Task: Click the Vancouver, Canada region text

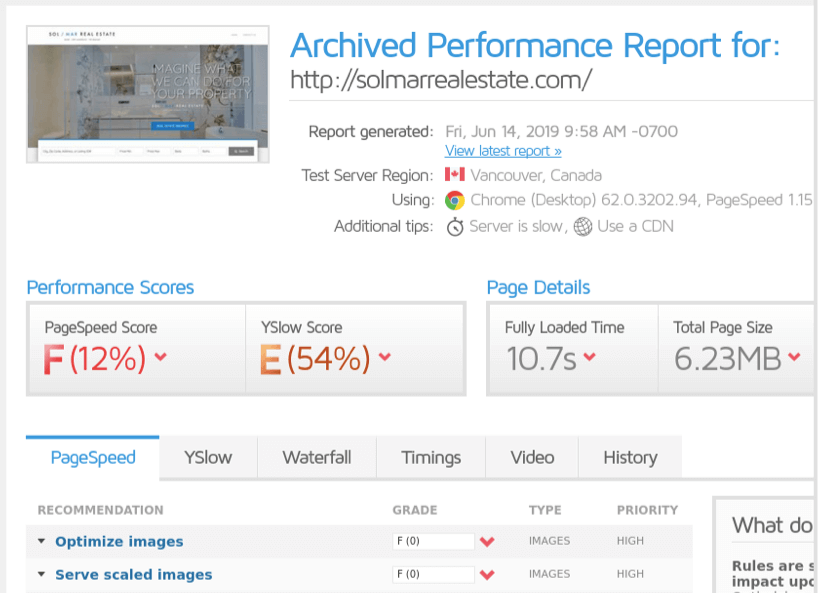Action: point(536,175)
